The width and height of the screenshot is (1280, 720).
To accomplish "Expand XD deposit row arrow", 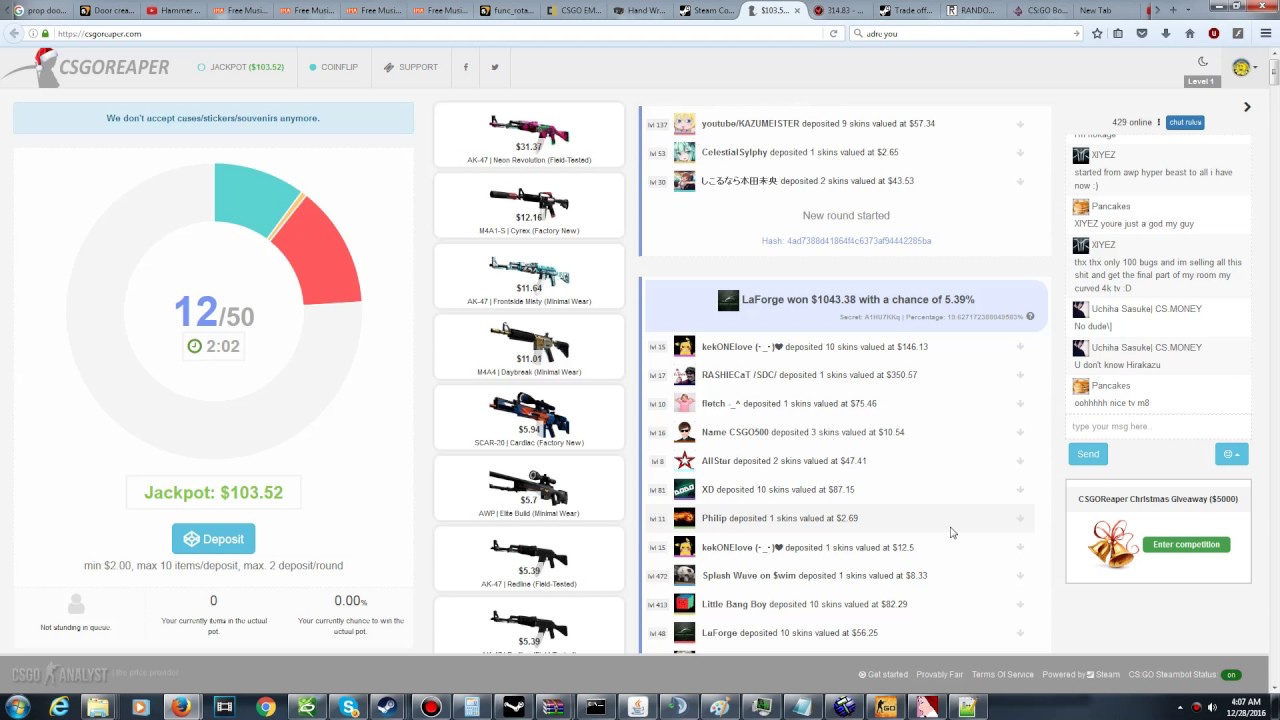I will coord(1020,490).
